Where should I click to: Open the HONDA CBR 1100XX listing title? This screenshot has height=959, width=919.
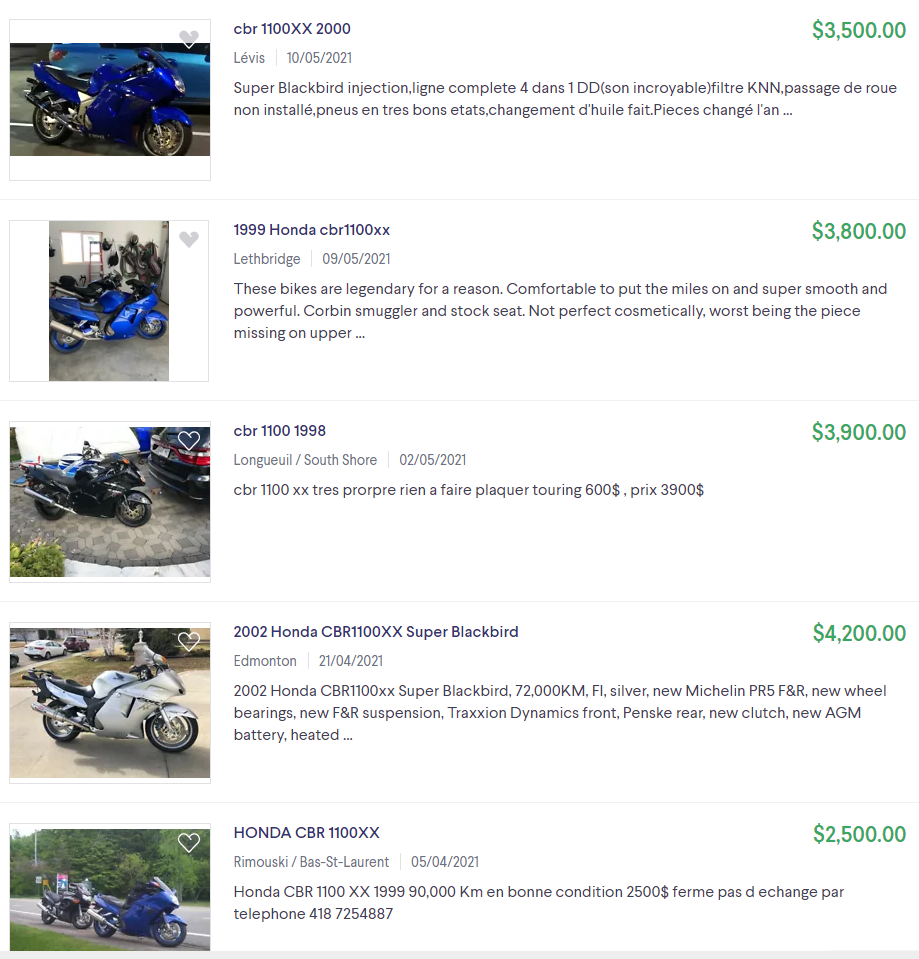pyautogui.click(x=306, y=833)
